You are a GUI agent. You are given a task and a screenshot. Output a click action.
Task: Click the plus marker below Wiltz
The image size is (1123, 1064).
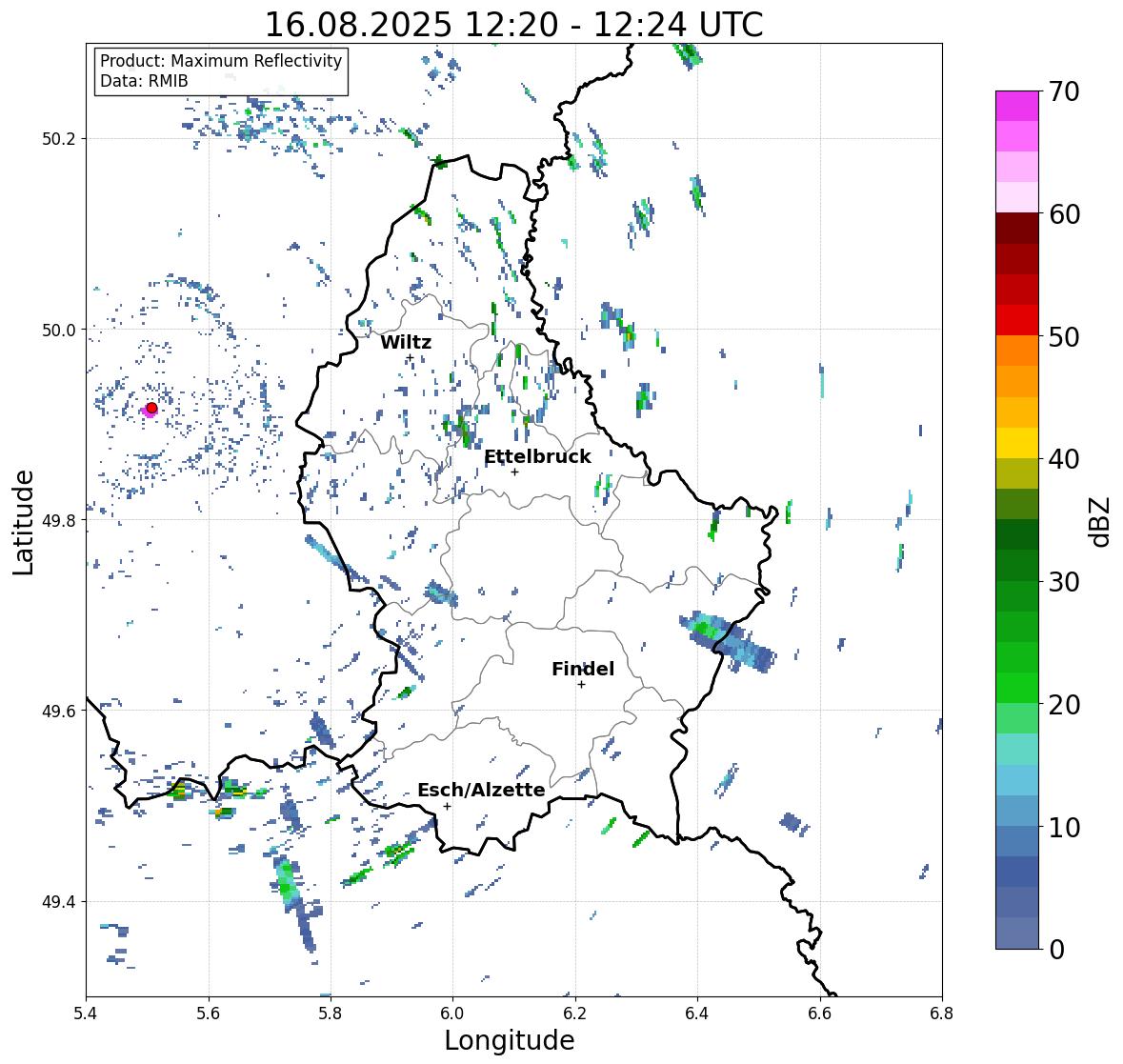point(410,358)
